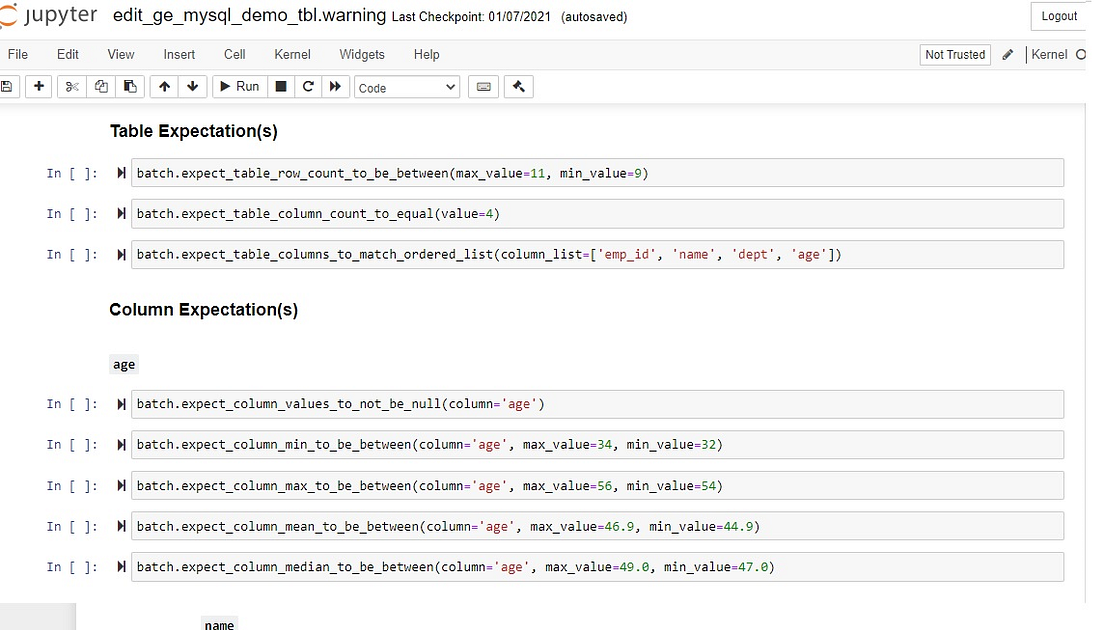Run the expect_table_row_count_to_be_between cell icon
The image size is (1104, 630).
[x=121, y=173]
